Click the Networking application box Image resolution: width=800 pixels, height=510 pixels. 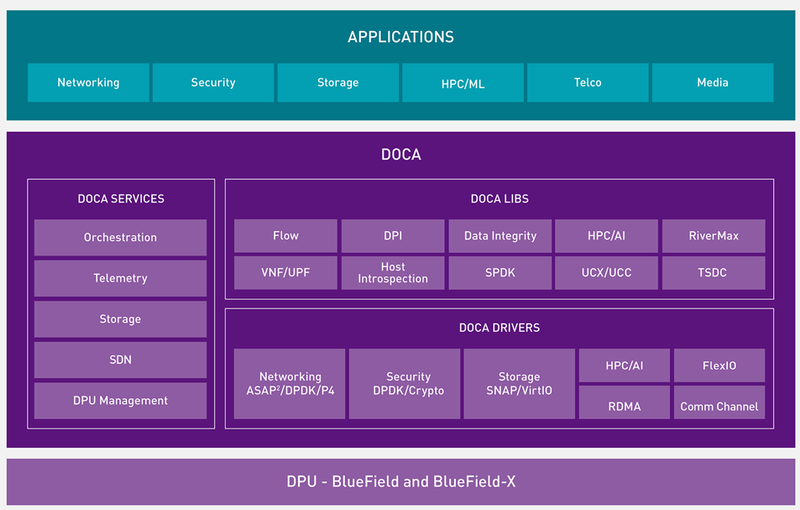click(88, 83)
